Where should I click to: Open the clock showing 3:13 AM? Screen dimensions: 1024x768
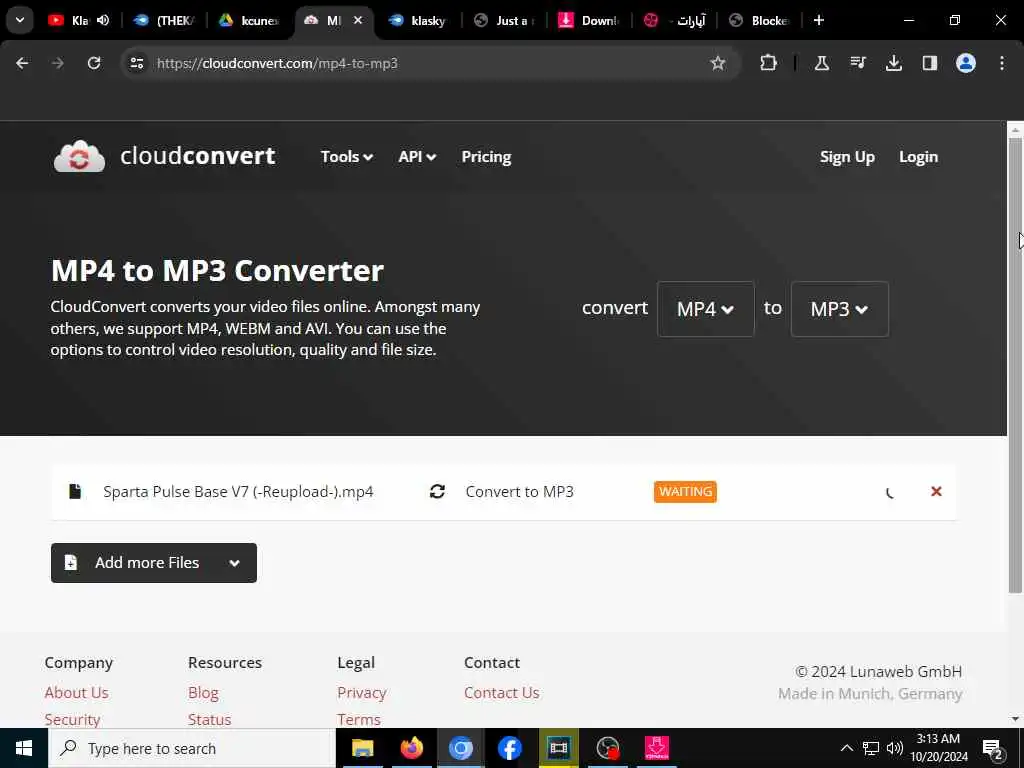click(939, 748)
